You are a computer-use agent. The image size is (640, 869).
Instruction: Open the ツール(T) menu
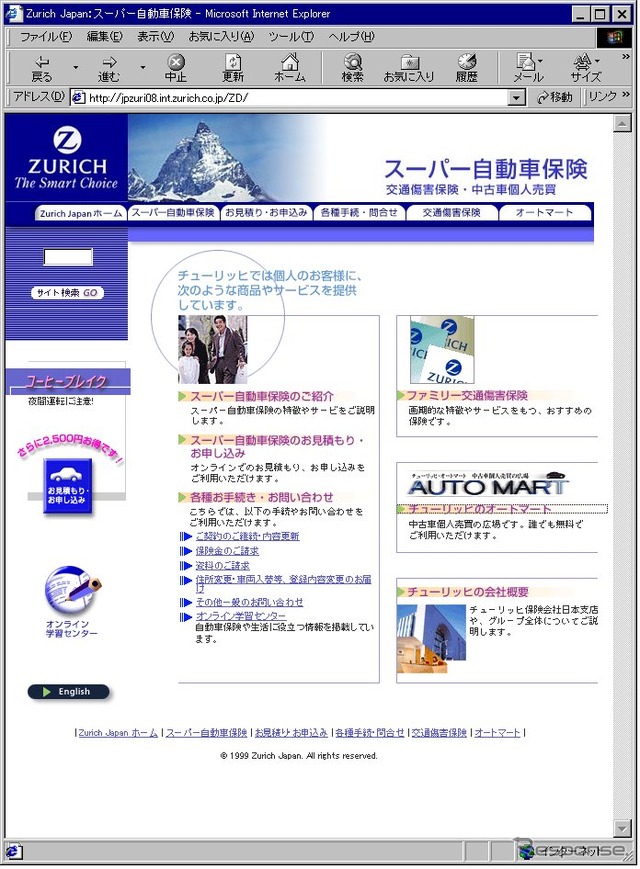coord(291,37)
